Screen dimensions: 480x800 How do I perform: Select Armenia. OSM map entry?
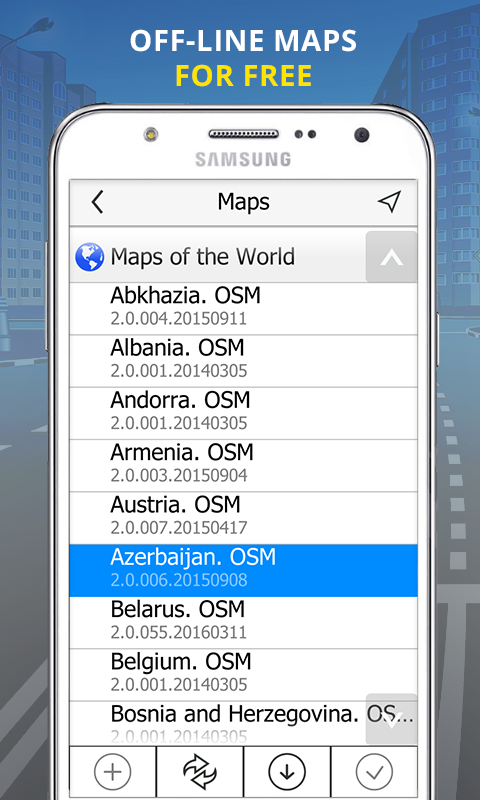coord(243,465)
